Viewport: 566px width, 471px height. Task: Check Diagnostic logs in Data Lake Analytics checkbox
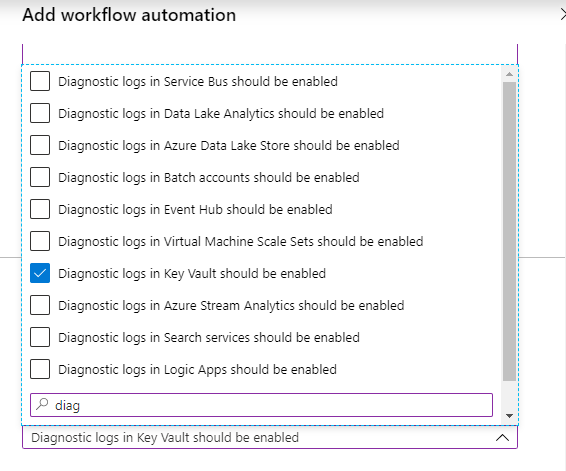coord(40,113)
